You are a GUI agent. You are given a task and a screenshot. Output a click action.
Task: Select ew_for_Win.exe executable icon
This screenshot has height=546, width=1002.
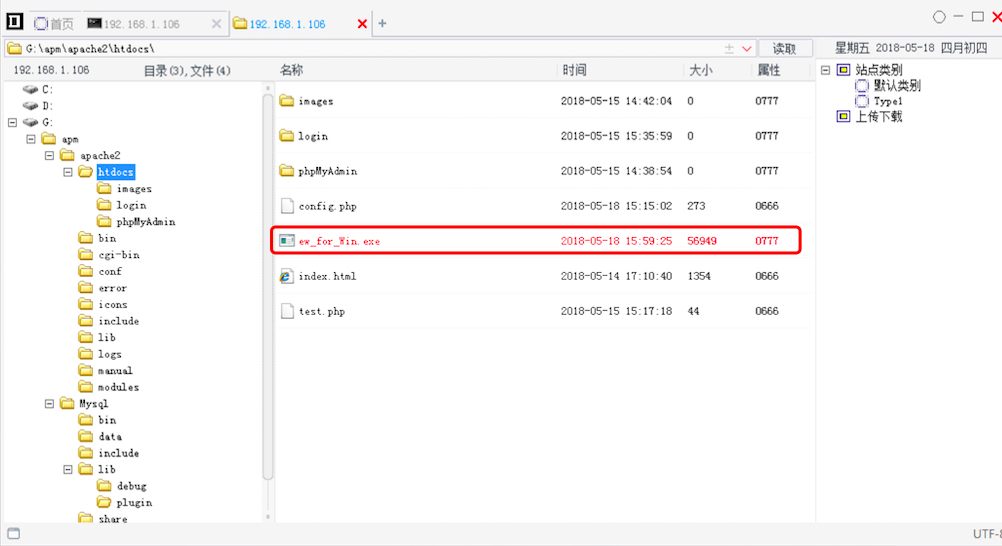(x=287, y=240)
